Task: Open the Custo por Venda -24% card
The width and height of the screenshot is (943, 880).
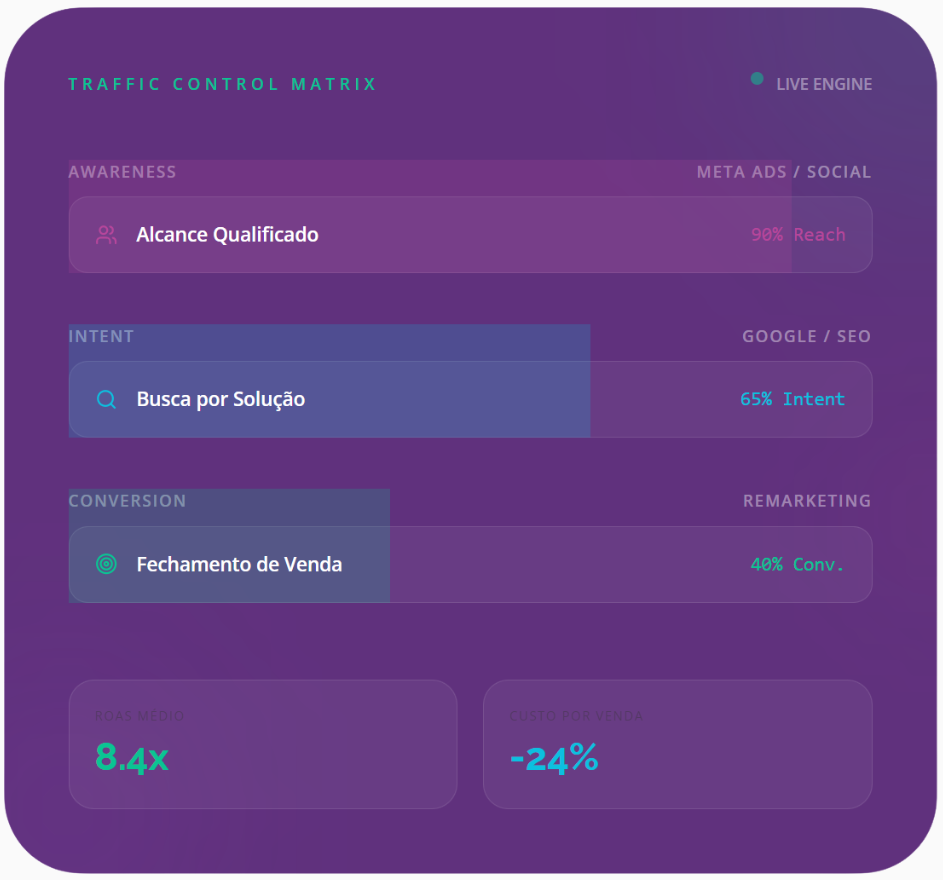Action: 677,744
